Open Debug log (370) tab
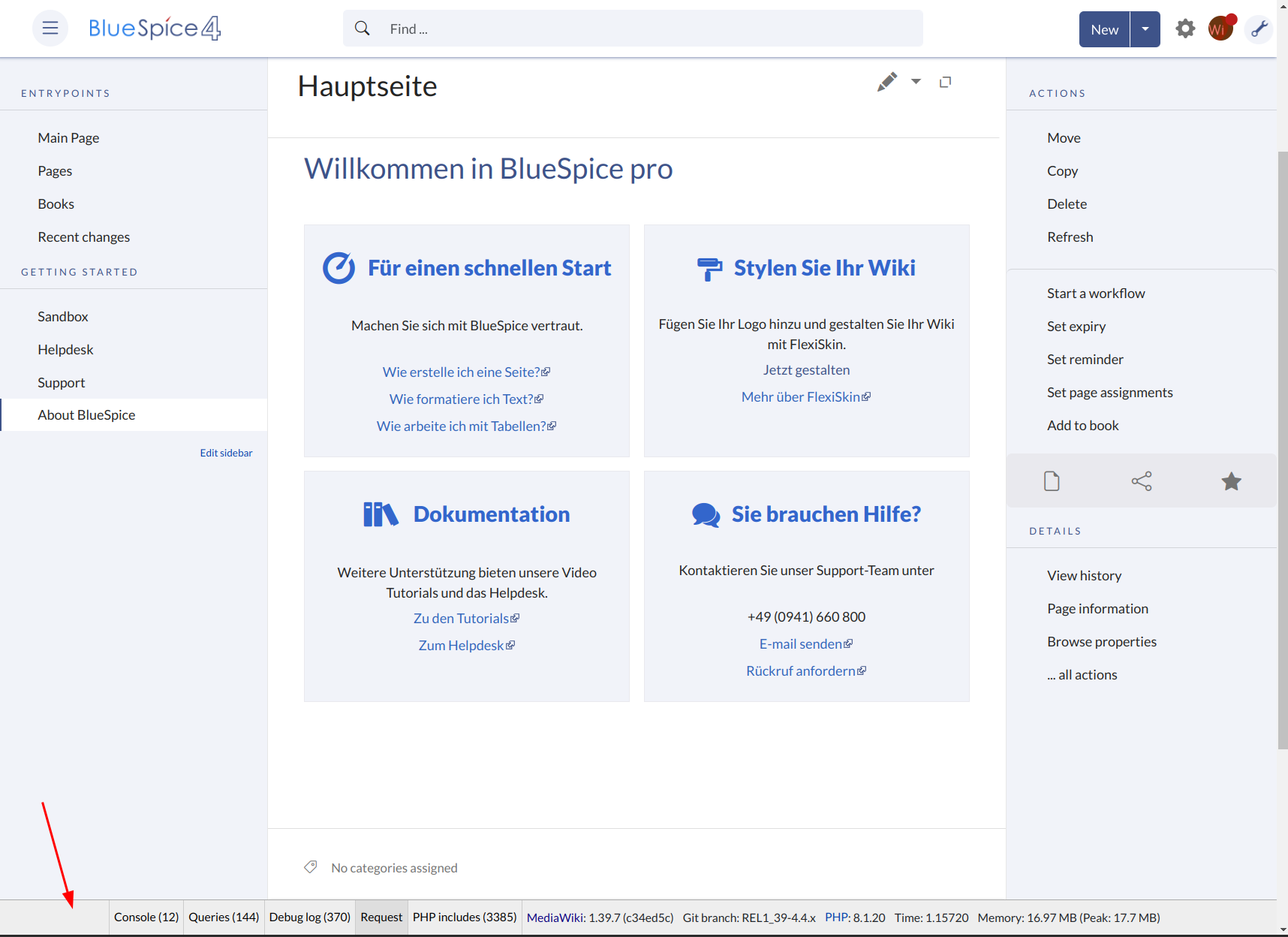Screen dimensions: 1288x937 coord(310,917)
